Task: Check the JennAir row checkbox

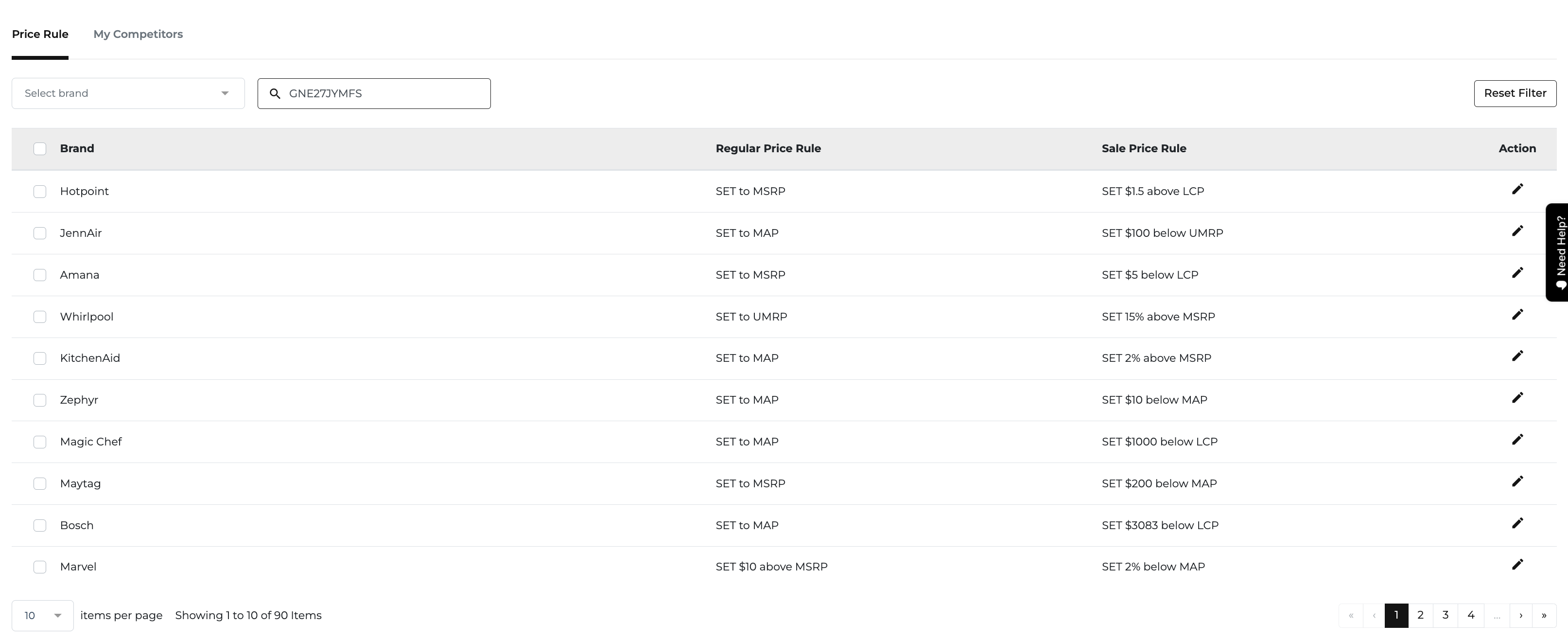Action: coord(39,233)
